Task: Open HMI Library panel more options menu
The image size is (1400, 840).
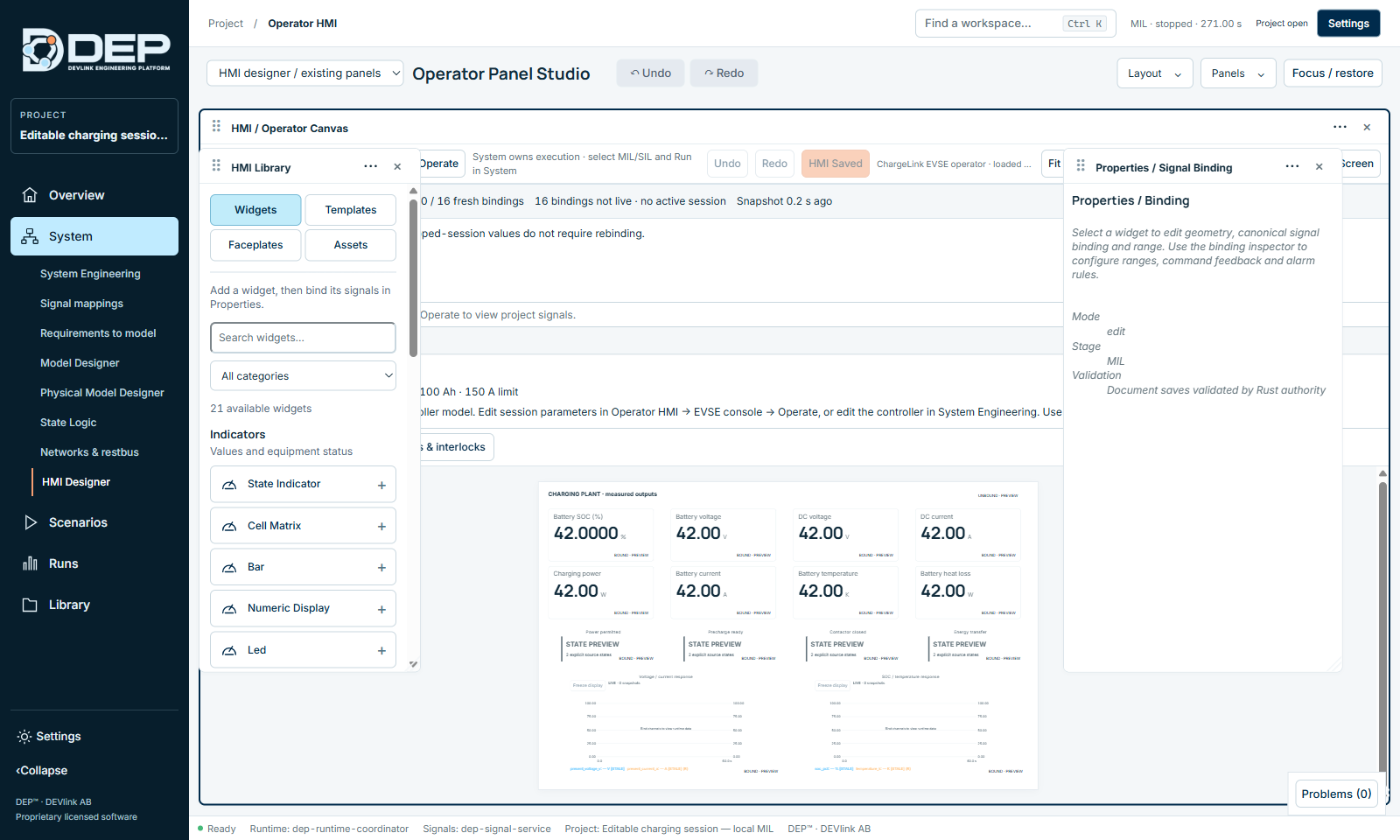Action: coord(371,166)
